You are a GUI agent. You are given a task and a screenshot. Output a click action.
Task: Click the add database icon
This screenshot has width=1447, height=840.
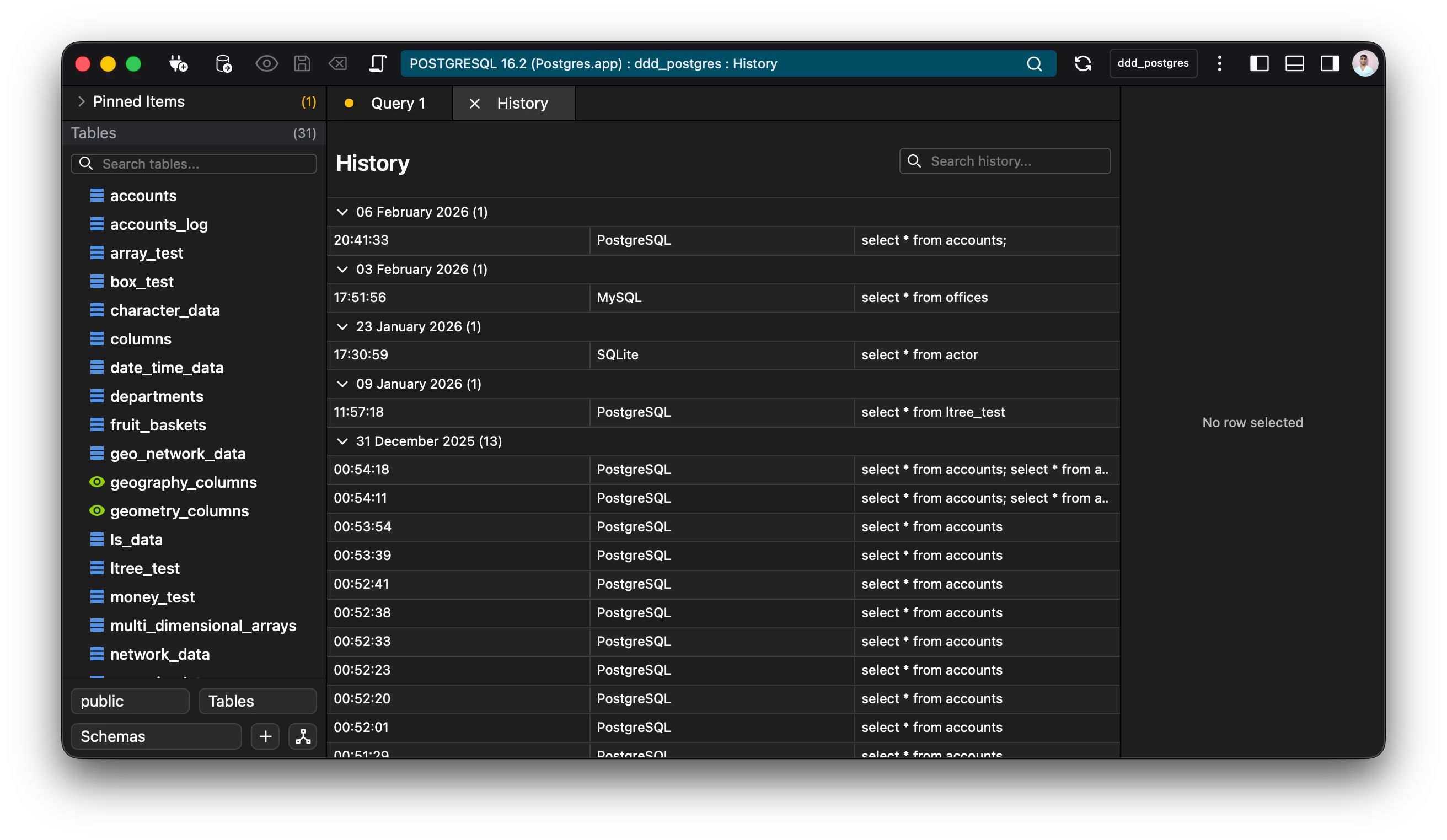[223, 64]
